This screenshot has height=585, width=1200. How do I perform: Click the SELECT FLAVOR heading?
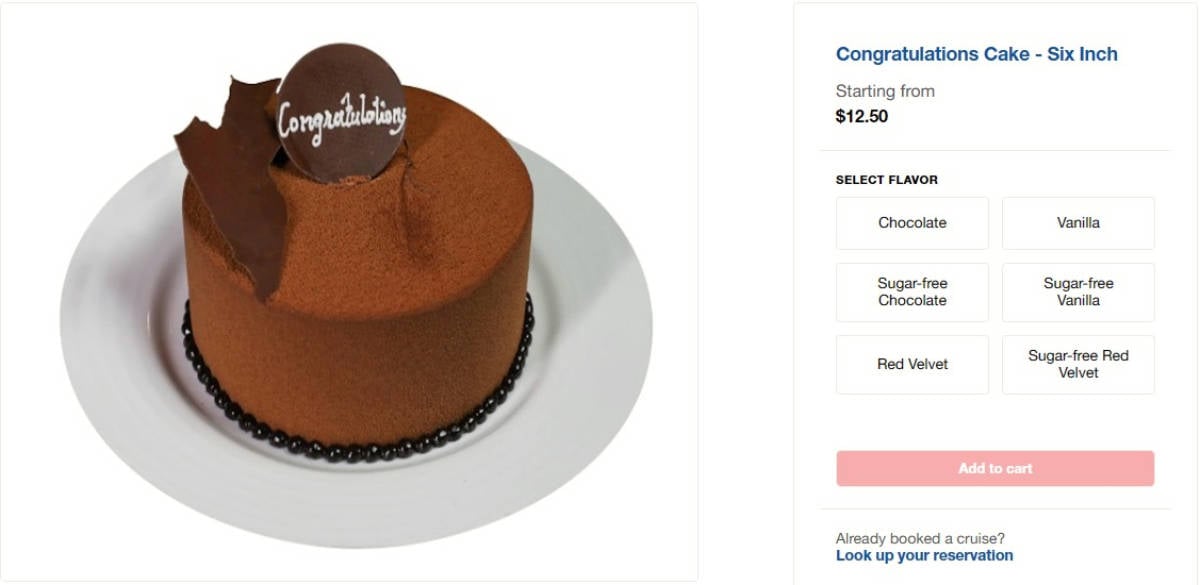point(886,180)
